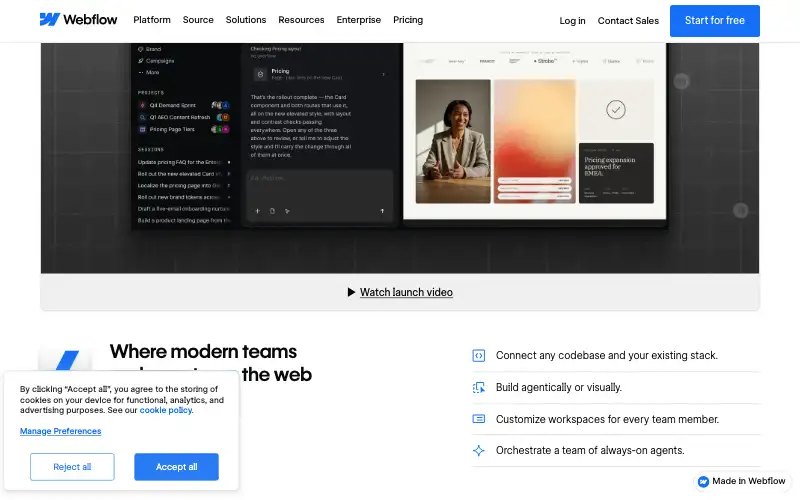Viewport: 800px width, 500px height.
Task: Click the smiling woman photo thumbnail
Action: pyautogui.click(x=453, y=141)
